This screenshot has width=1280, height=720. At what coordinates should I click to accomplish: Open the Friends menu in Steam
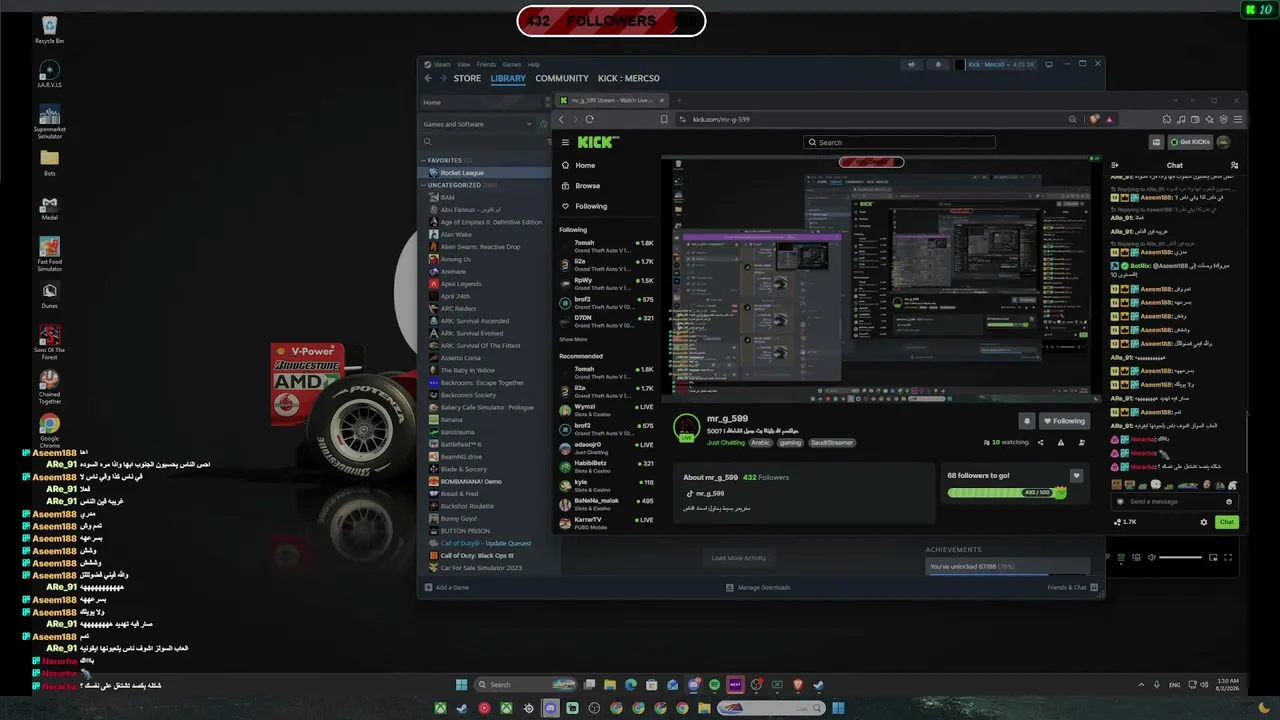(486, 64)
